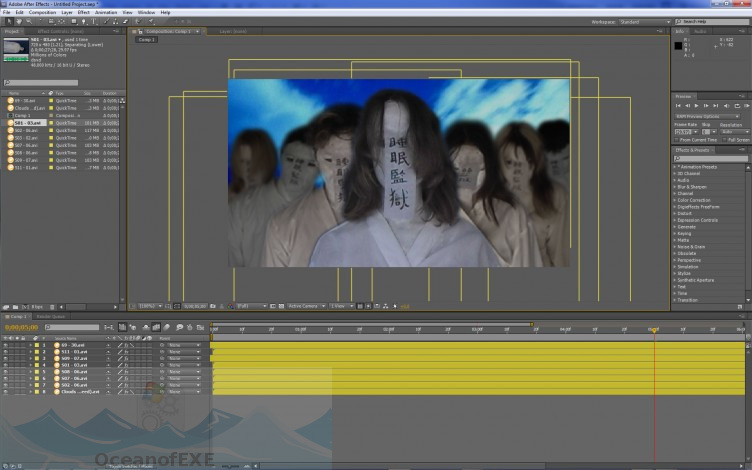The image size is (752, 470).
Task: Select the Hand tool
Action: pos(19,22)
